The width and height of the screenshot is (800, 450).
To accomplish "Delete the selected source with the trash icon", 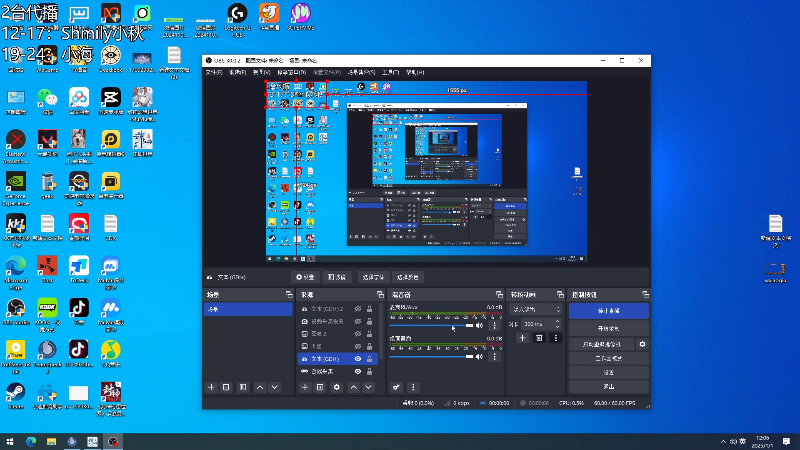I will pyautogui.click(x=320, y=387).
